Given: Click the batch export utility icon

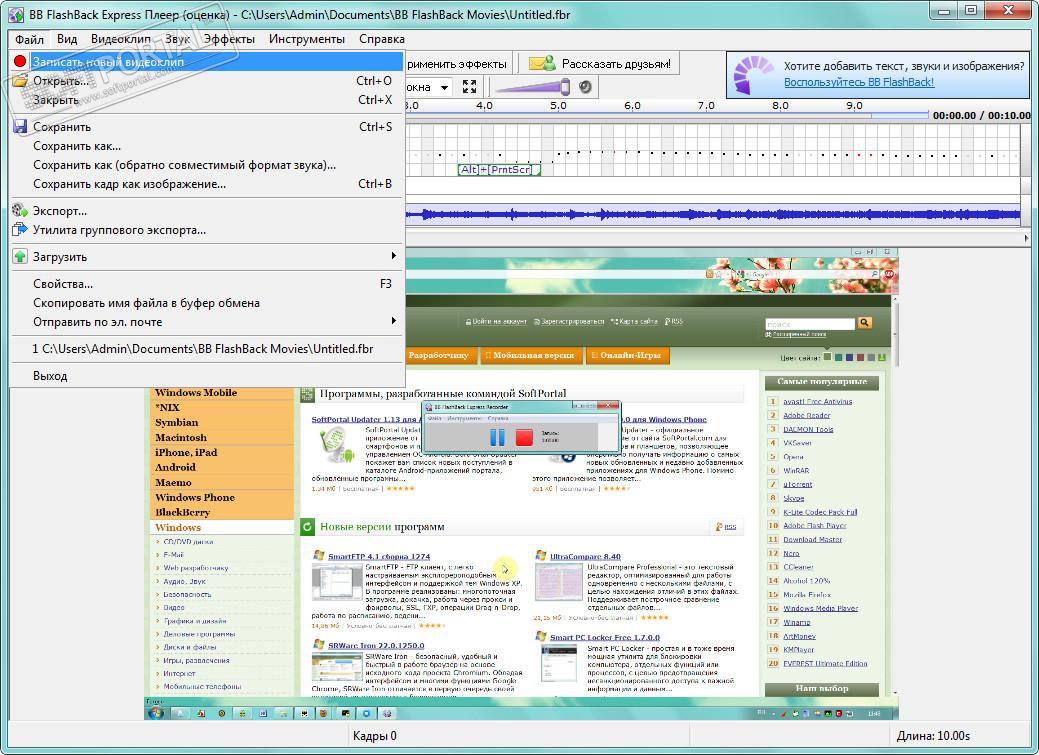Looking at the screenshot, I should point(20,230).
